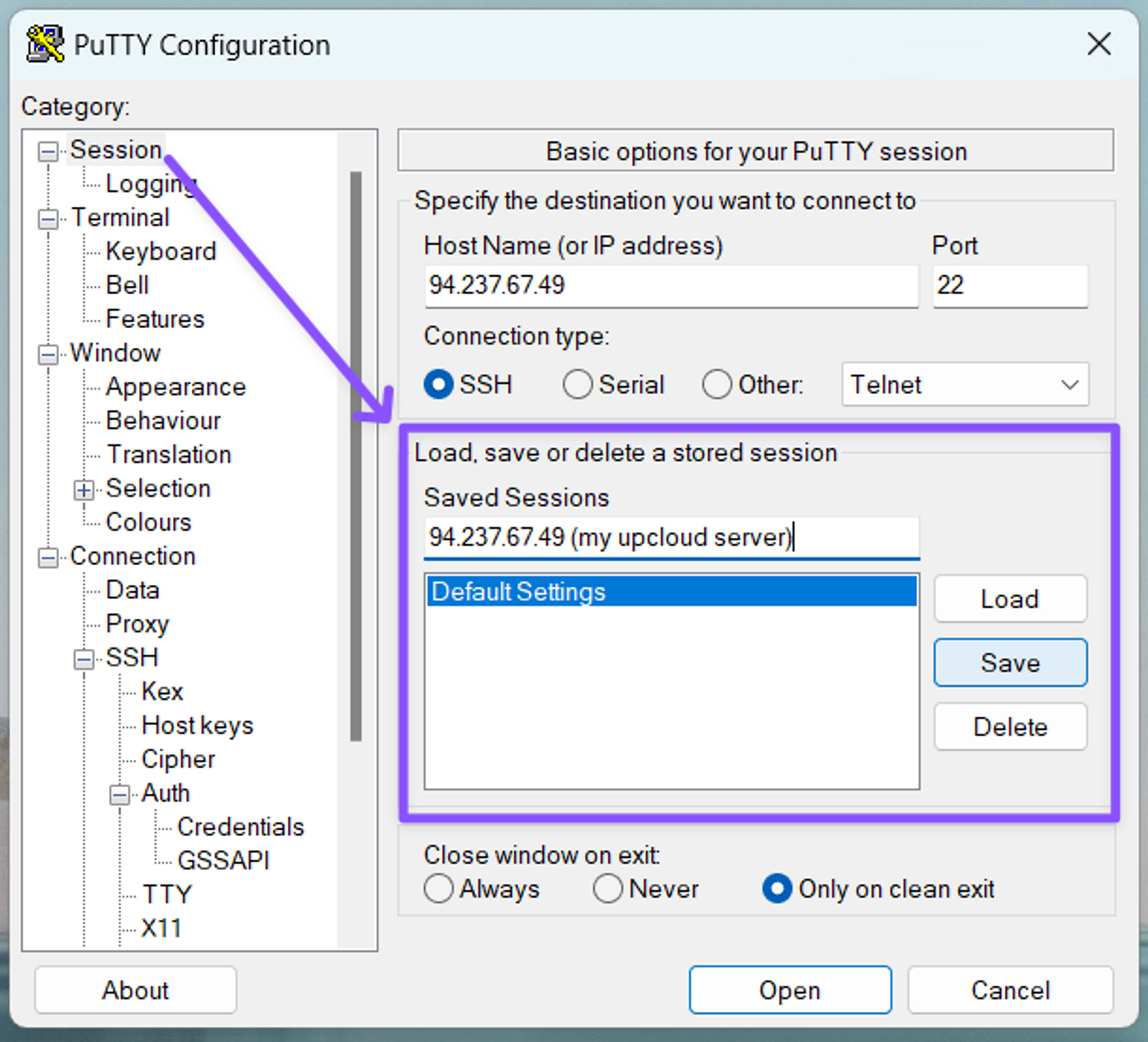Choose Never for close window on exit
The width and height of the screenshot is (1148, 1042).
coord(608,889)
